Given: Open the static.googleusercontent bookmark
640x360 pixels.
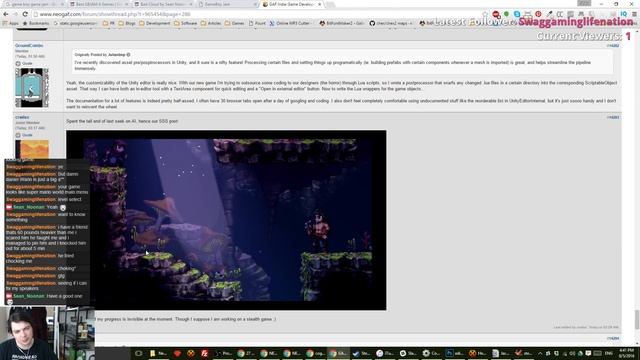Looking at the screenshot, I should (76, 23).
